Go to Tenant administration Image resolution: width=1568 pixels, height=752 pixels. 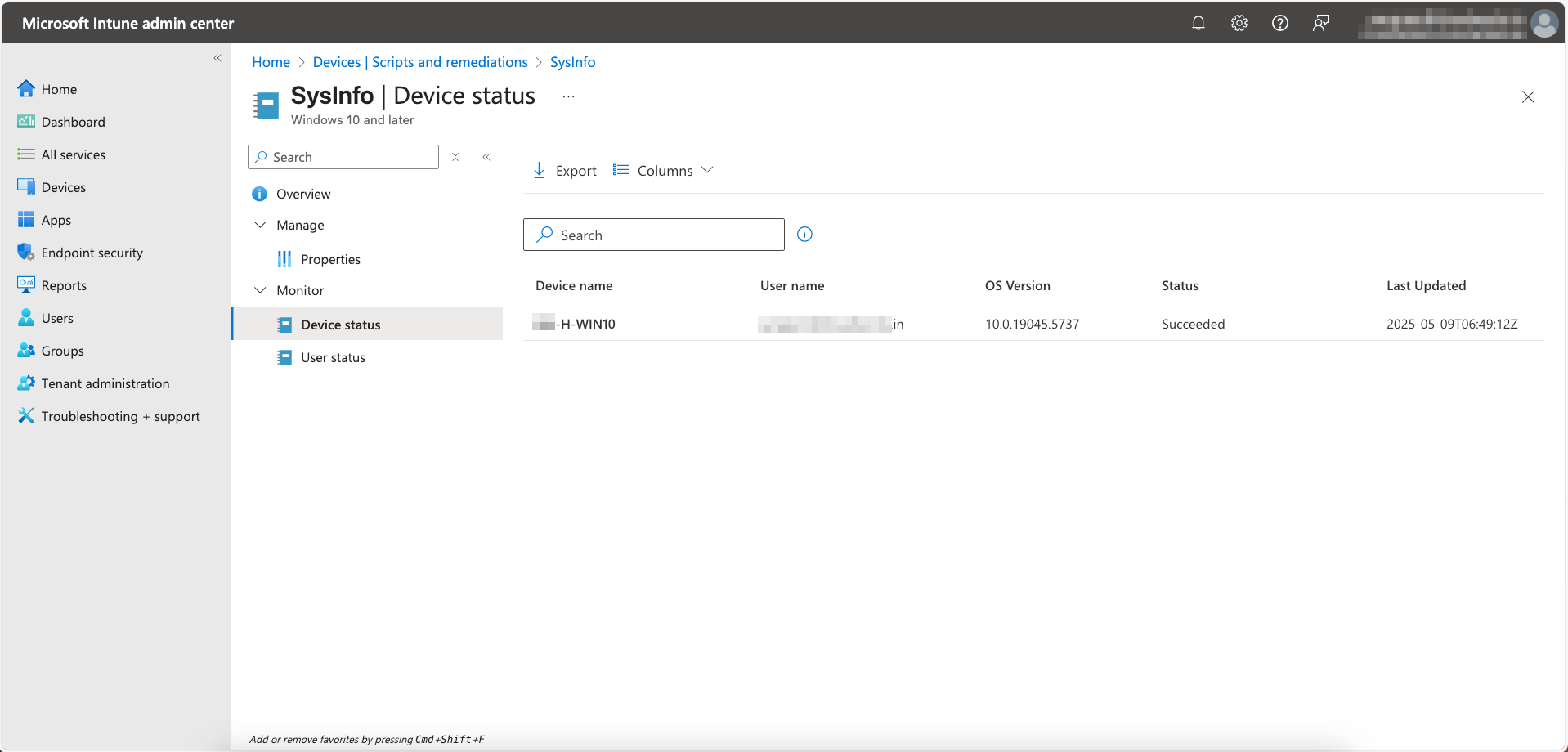tap(105, 383)
